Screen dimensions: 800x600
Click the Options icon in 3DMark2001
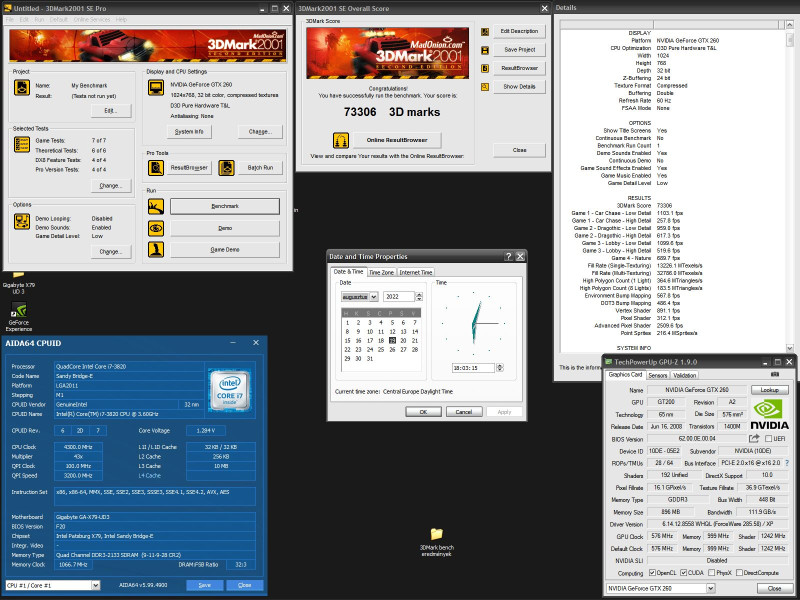[x=21, y=221]
